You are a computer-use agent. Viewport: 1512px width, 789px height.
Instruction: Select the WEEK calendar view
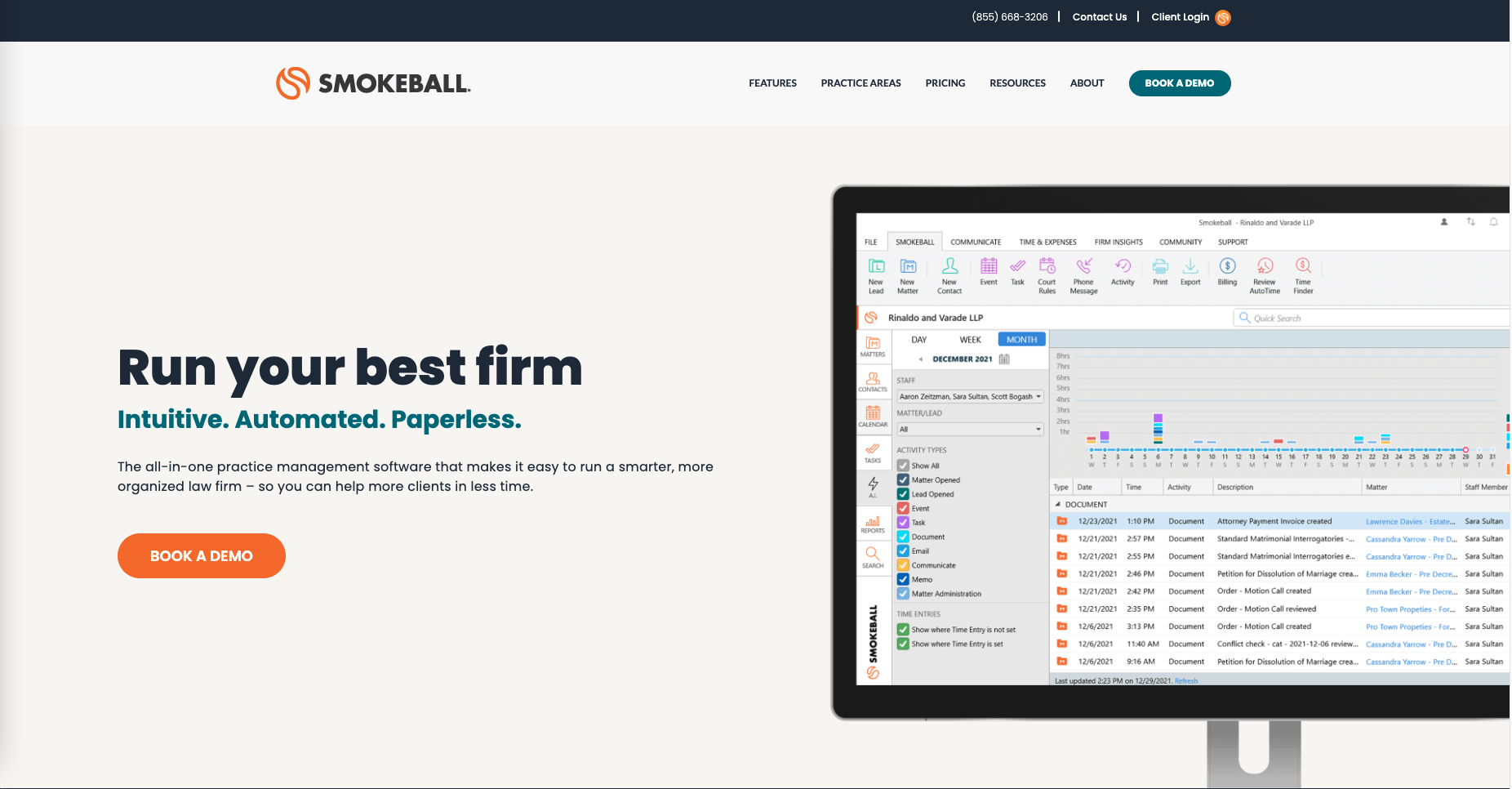coord(970,340)
